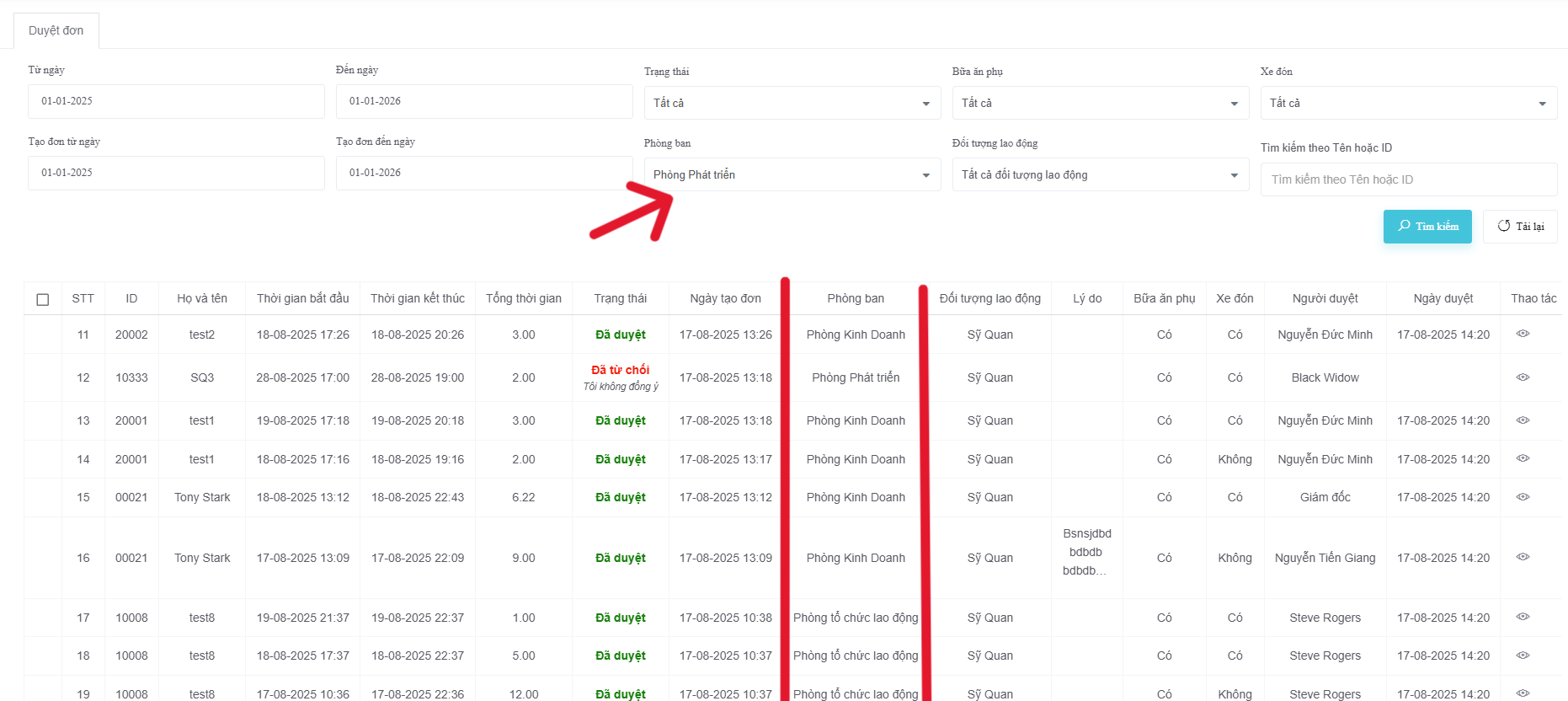Click the eye icon in row 14
Image resolution: width=1568 pixels, height=701 pixels.
[x=1523, y=458]
